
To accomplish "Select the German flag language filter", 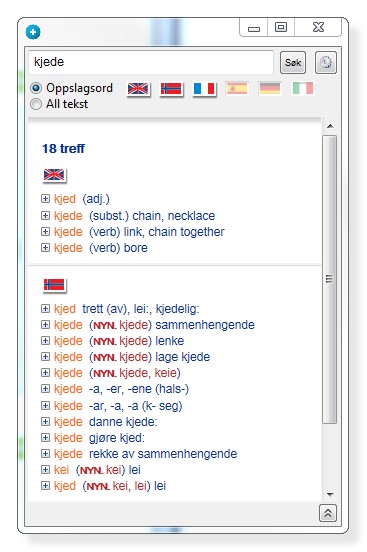I will (x=270, y=89).
